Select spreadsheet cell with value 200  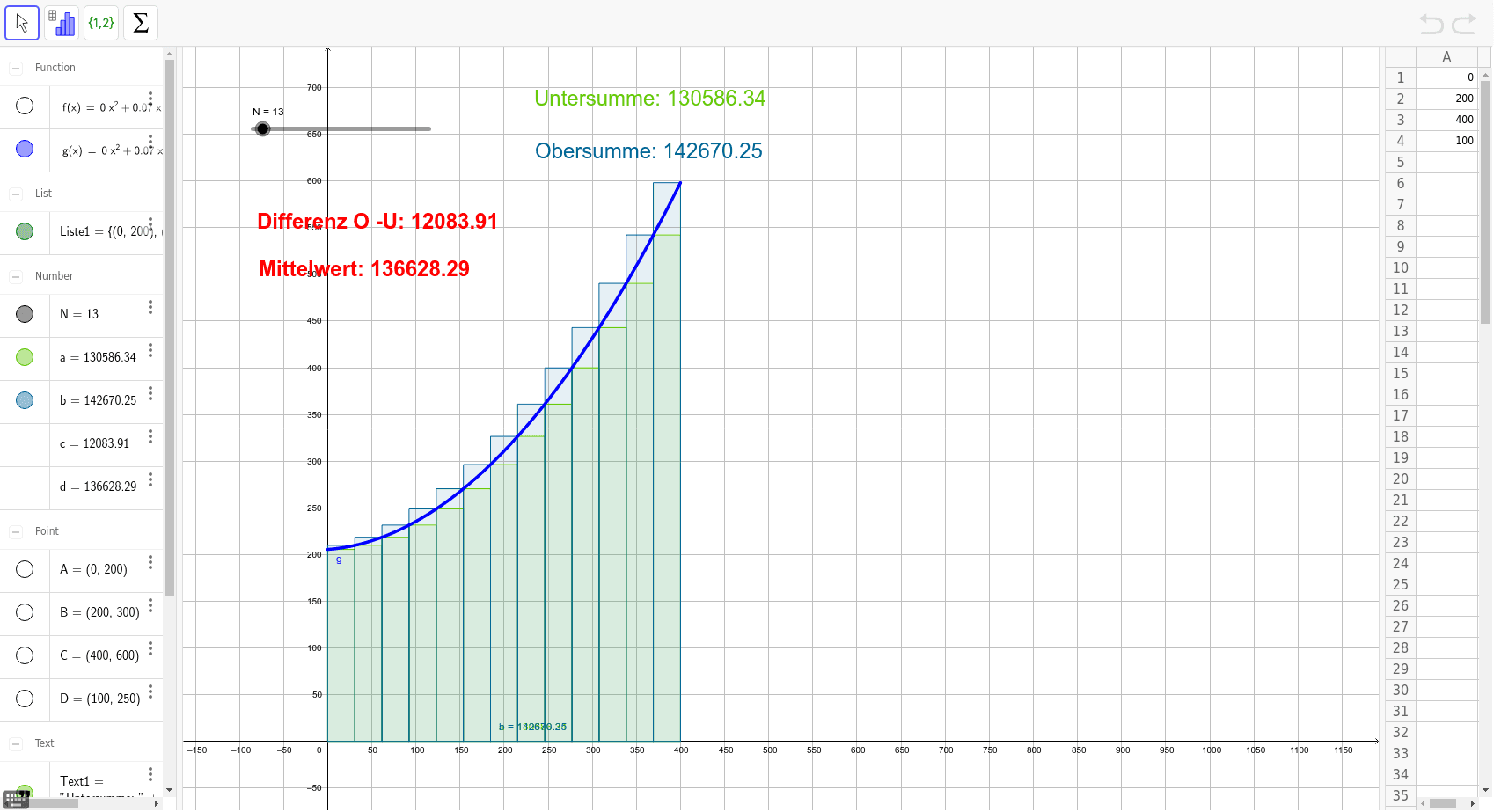tap(1446, 99)
